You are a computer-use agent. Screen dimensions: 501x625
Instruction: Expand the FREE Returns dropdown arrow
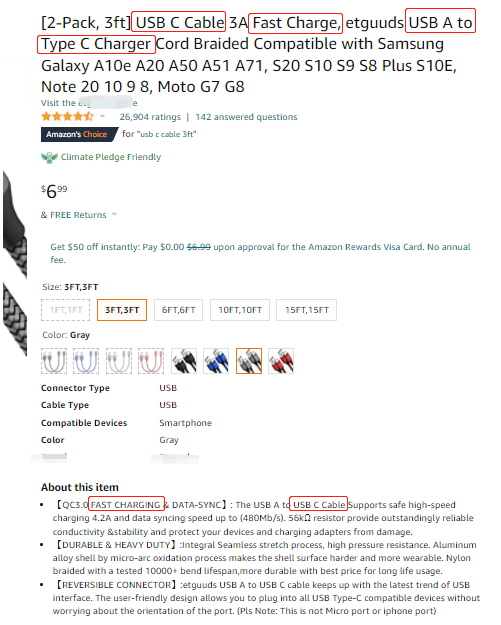tap(114, 214)
